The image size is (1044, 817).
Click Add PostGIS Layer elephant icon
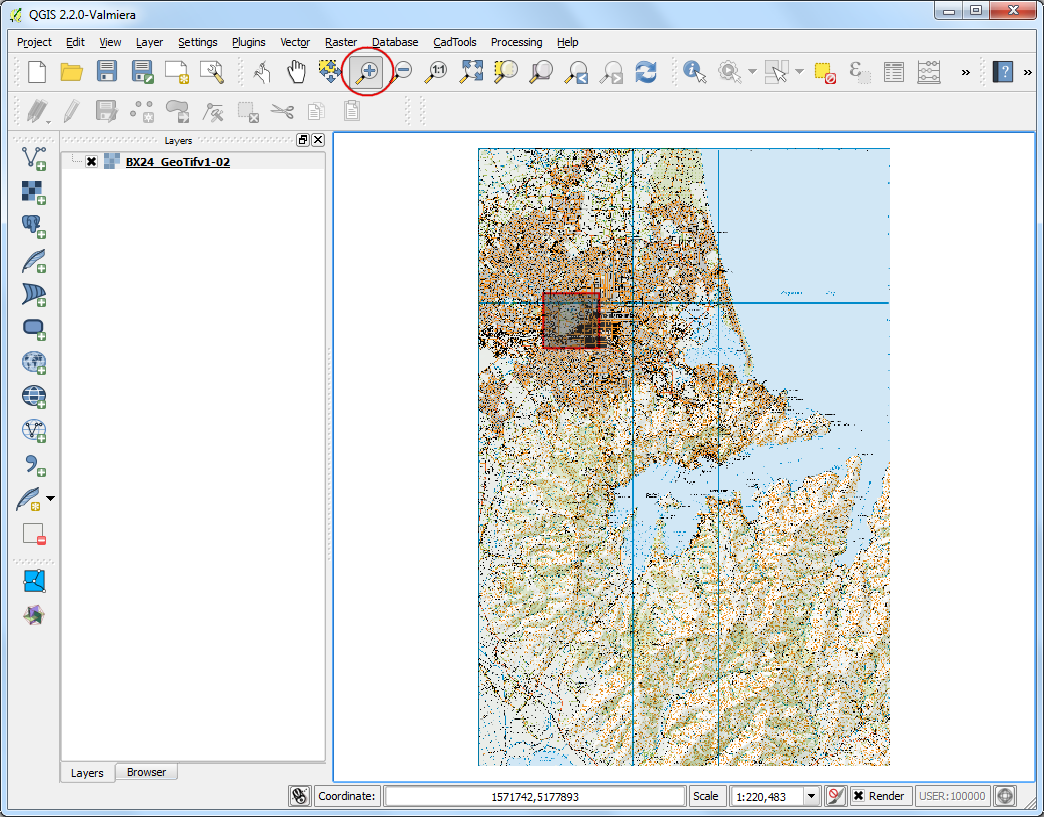[34, 226]
